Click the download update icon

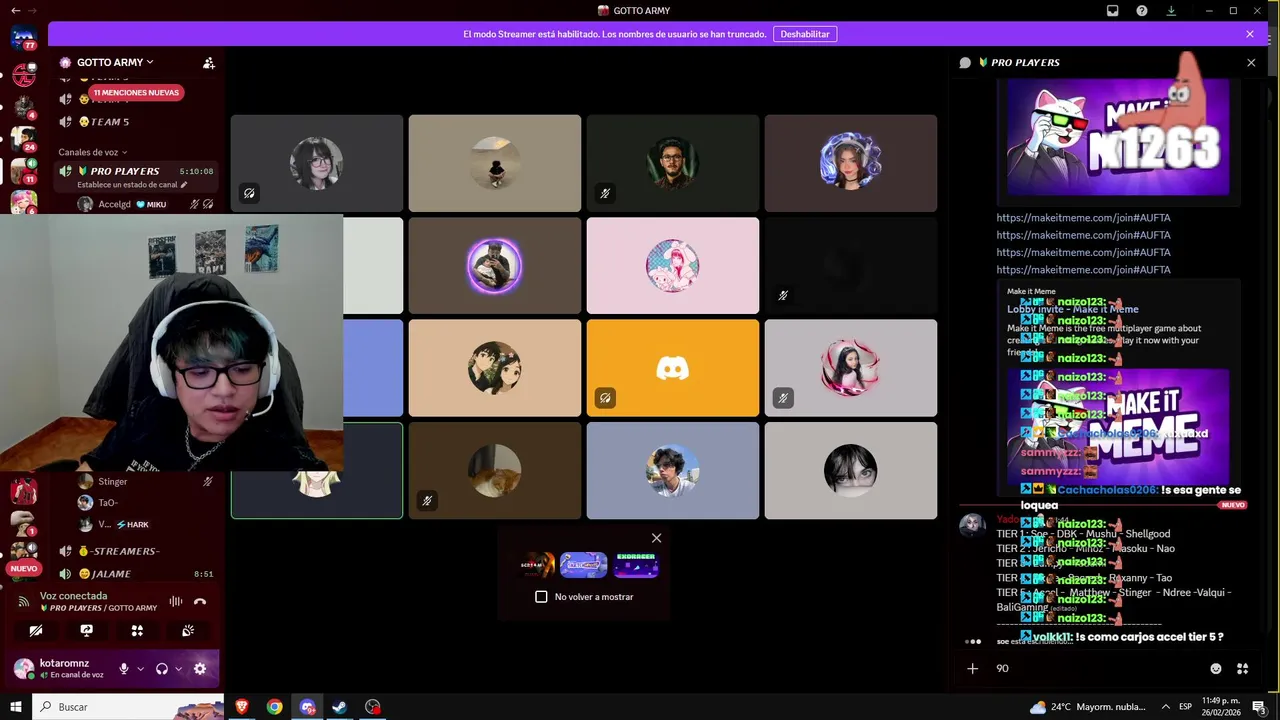pyautogui.click(x=1171, y=10)
